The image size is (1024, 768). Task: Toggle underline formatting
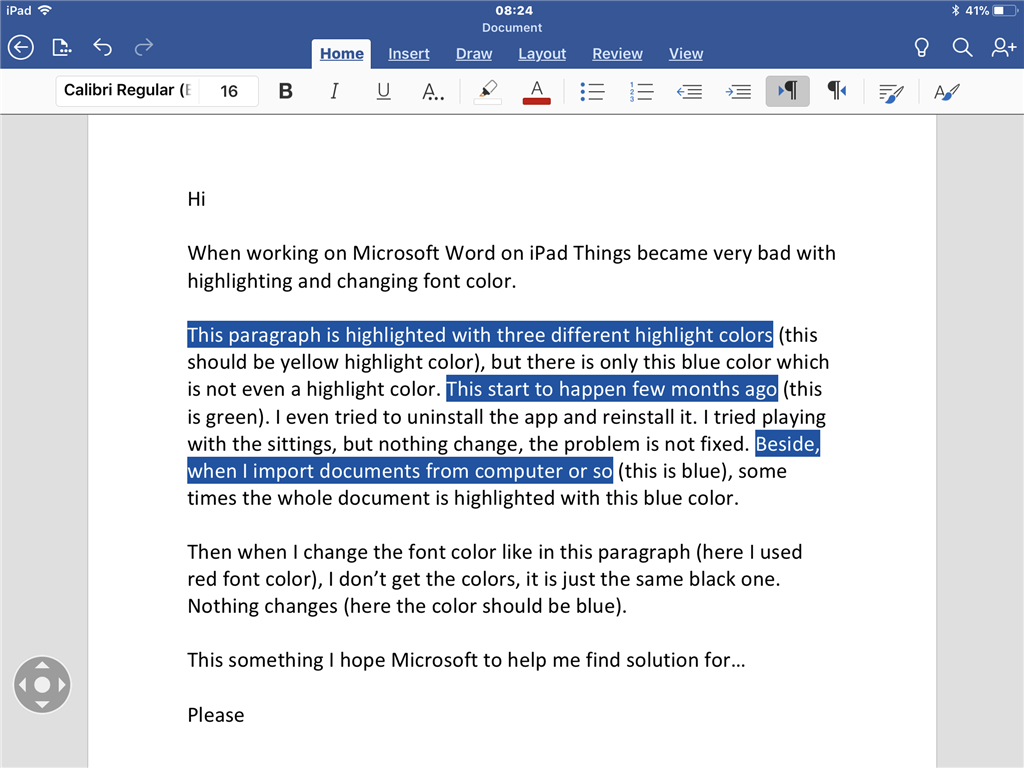383,91
